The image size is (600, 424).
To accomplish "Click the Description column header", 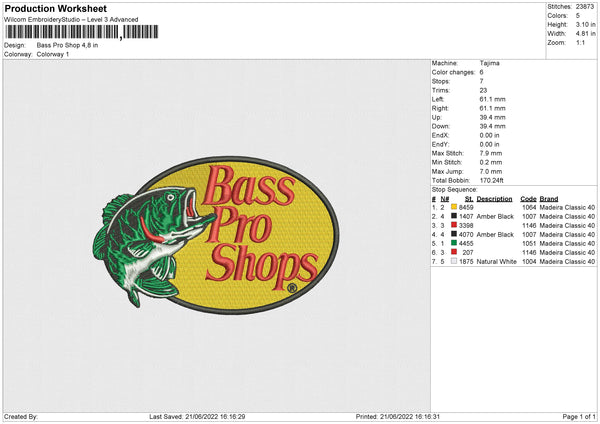I will [x=494, y=199].
